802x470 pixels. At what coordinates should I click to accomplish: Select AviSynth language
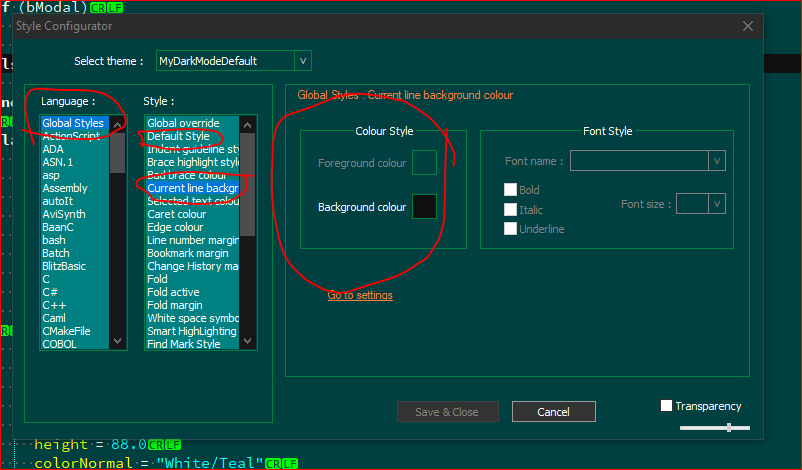coord(75,214)
